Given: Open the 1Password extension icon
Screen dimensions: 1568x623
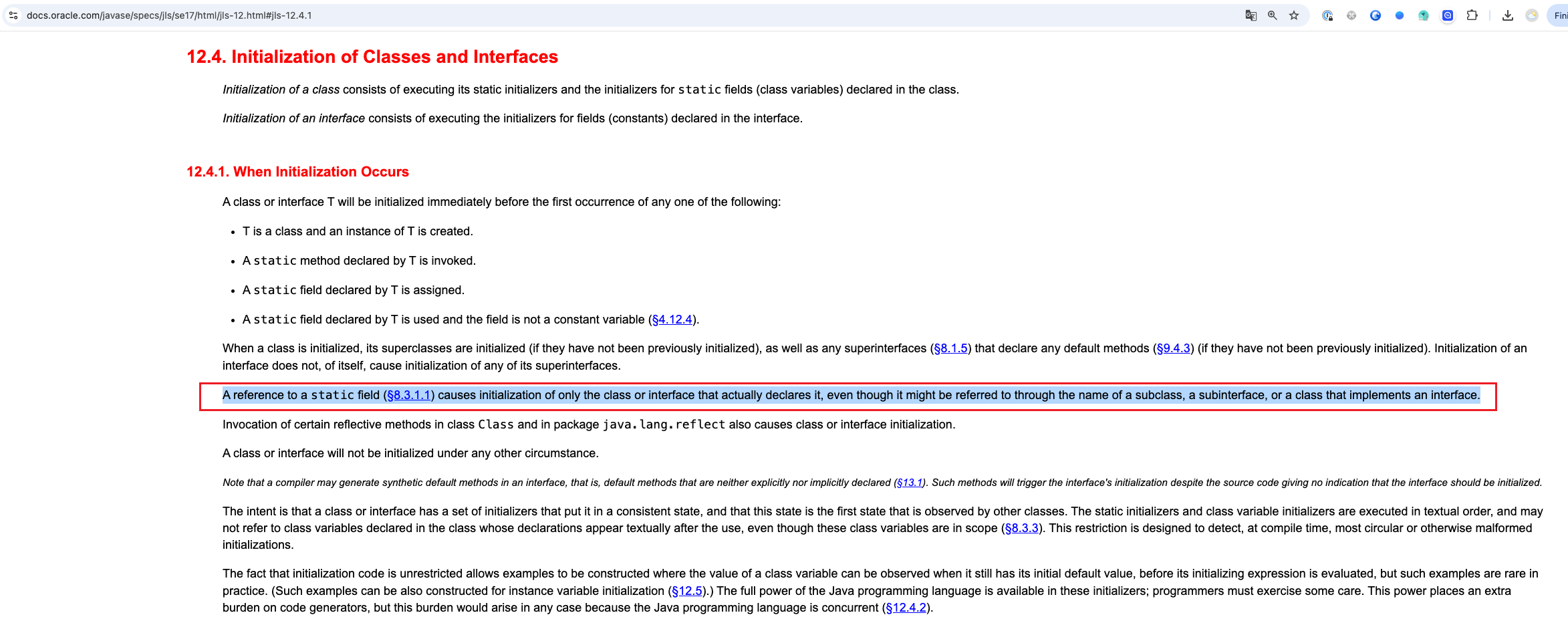Looking at the screenshot, I should [1327, 15].
